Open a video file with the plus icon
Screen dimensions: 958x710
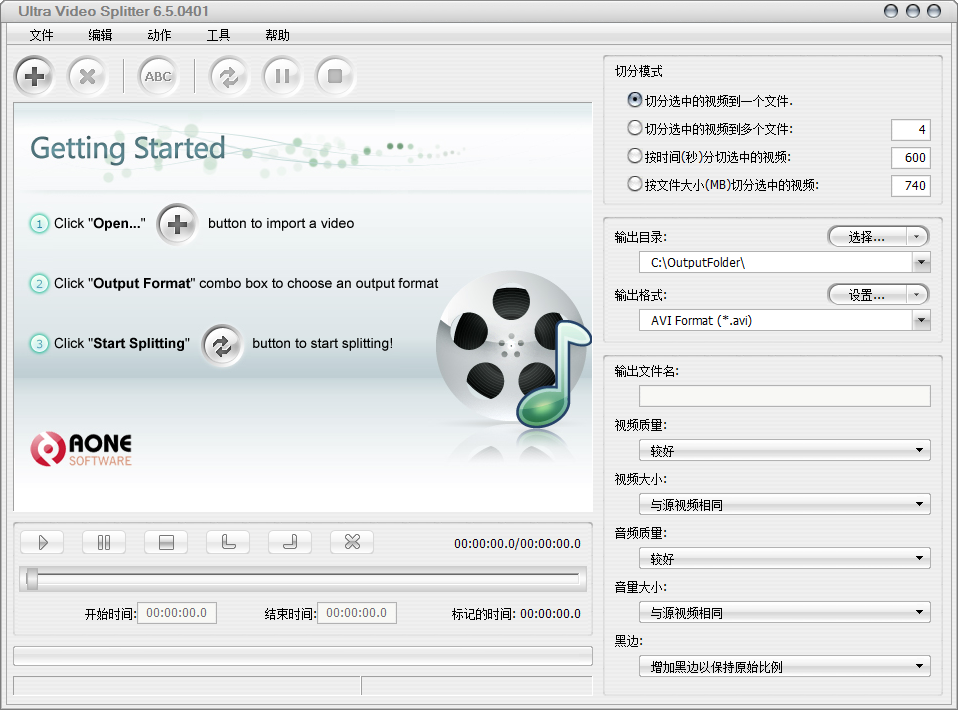tap(33, 76)
